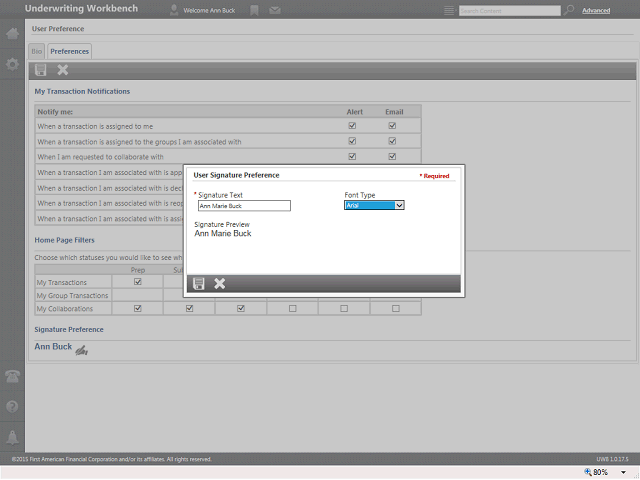Open the zoom level dropdown arrow
The height and width of the screenshot is (480, 640).
point(623,472)
